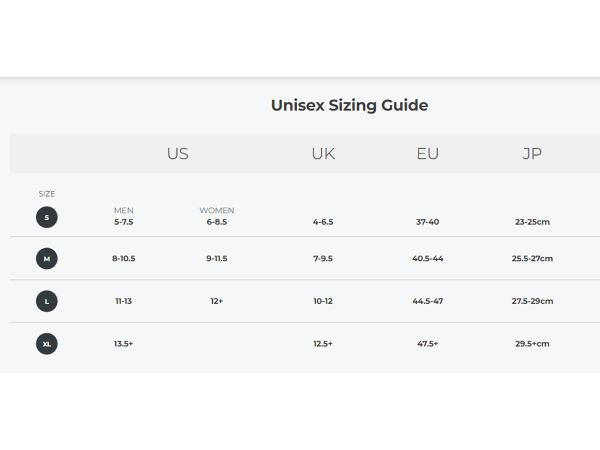The width and height of the screenshot is (600, 450).
Task: Click the MEN sub-label
Action: coord(124,210)
